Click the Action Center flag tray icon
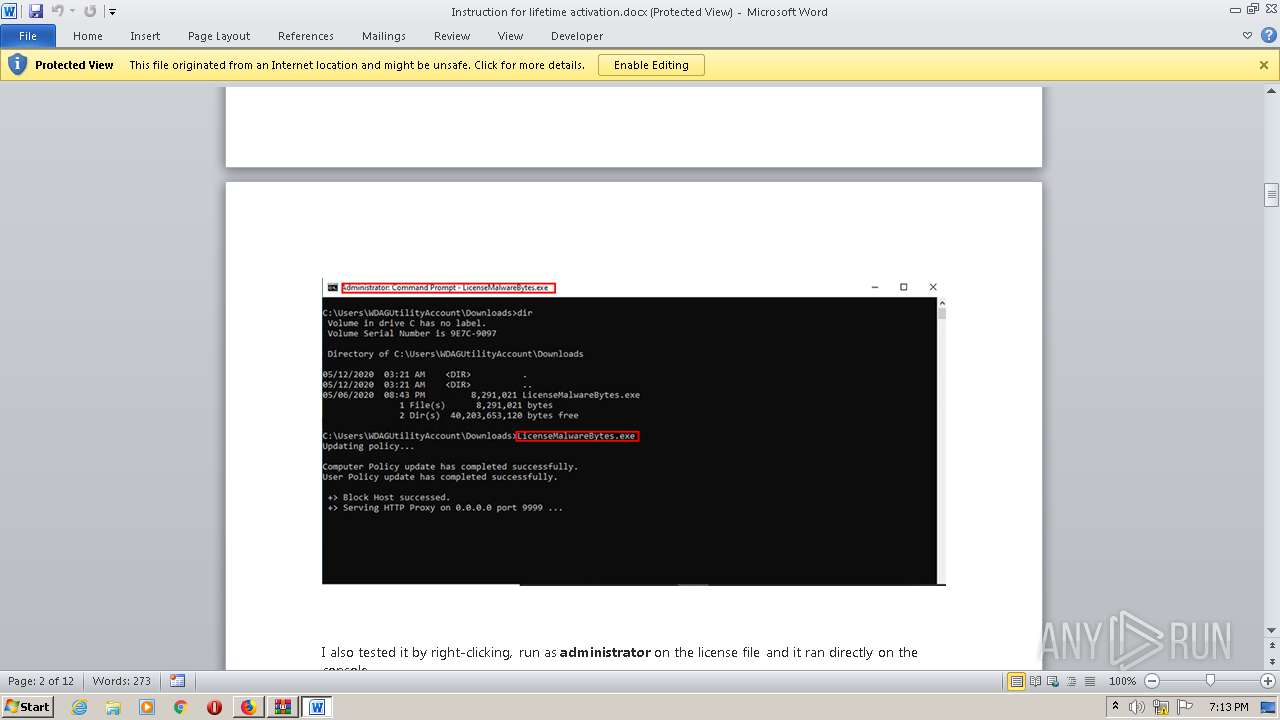The width and height of the screenshot is (1280, 720). point(1183,707)
